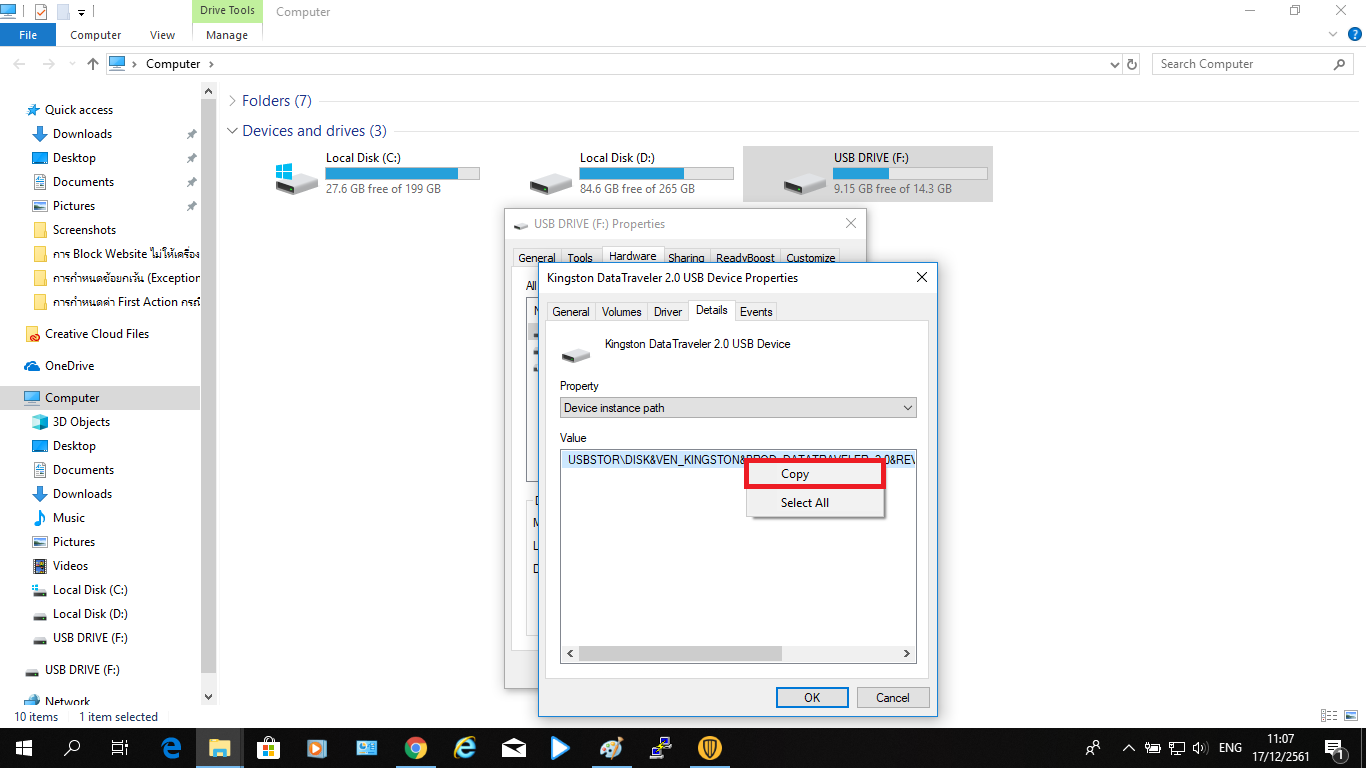Open OneDrive in navigation pane

click(x=69, y=366)
